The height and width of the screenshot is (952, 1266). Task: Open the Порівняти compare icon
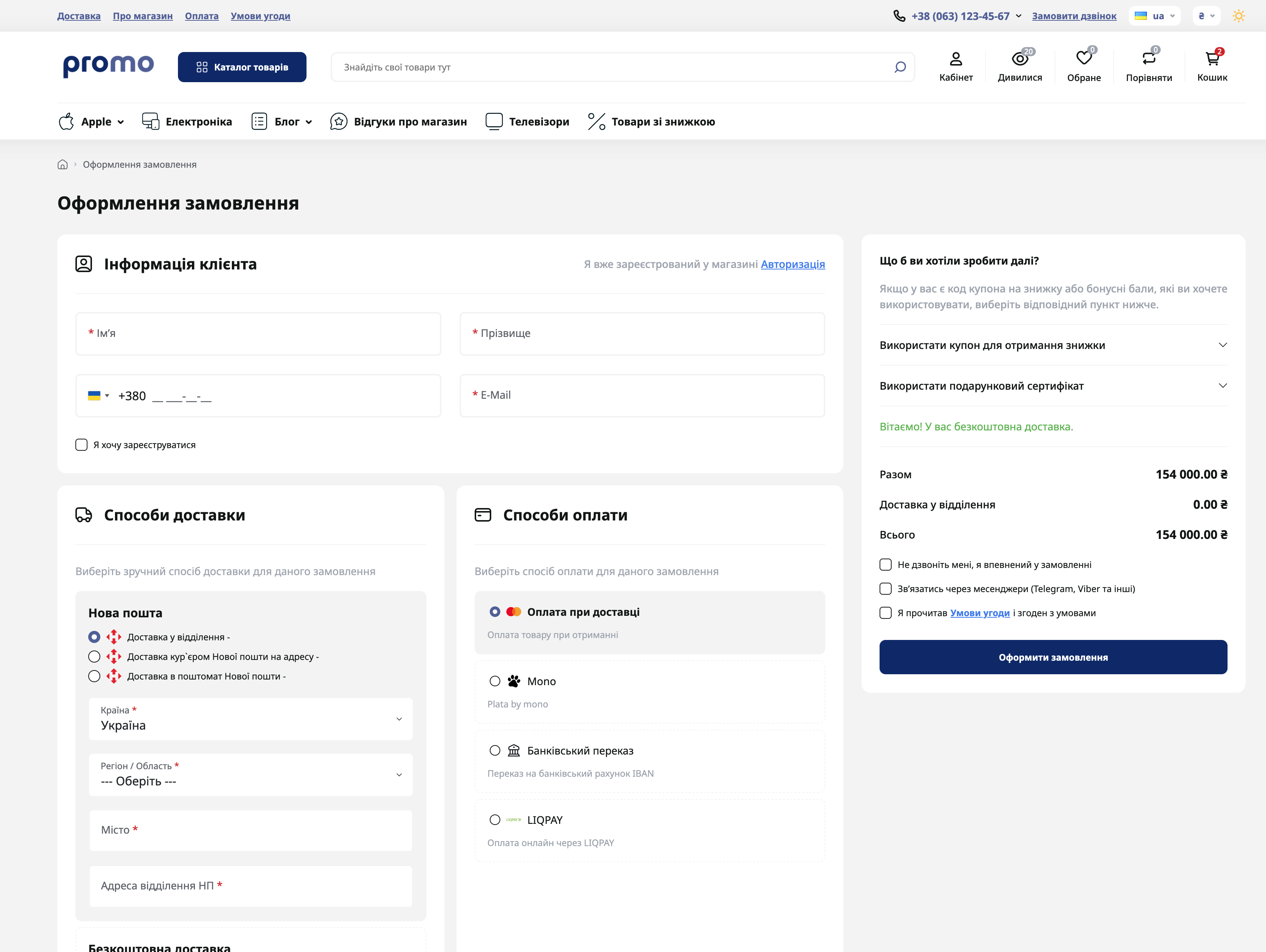(x=1148, y=58)
